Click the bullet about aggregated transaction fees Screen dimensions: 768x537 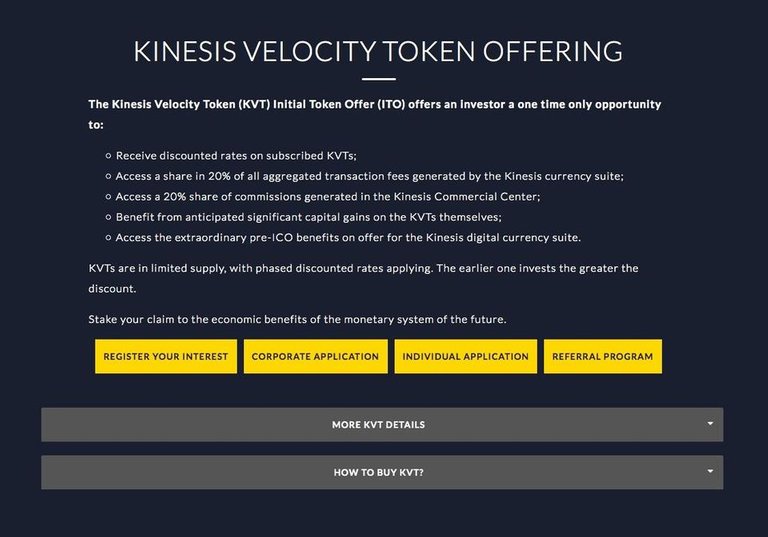coord(370,176)
